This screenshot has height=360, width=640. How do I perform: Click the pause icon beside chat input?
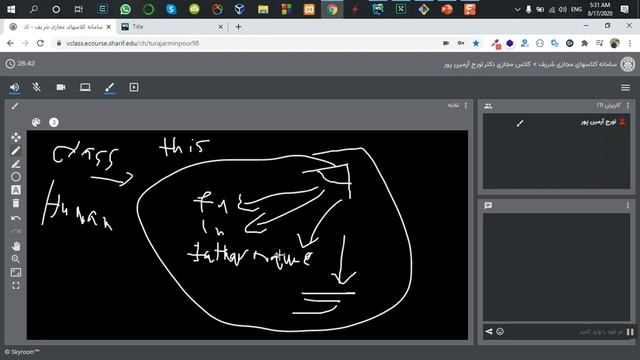point(630,331)
